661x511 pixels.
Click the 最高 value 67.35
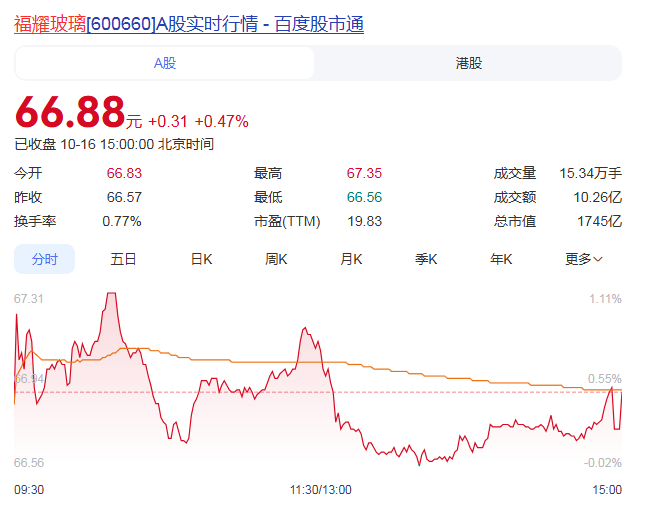tap(364, 173)
